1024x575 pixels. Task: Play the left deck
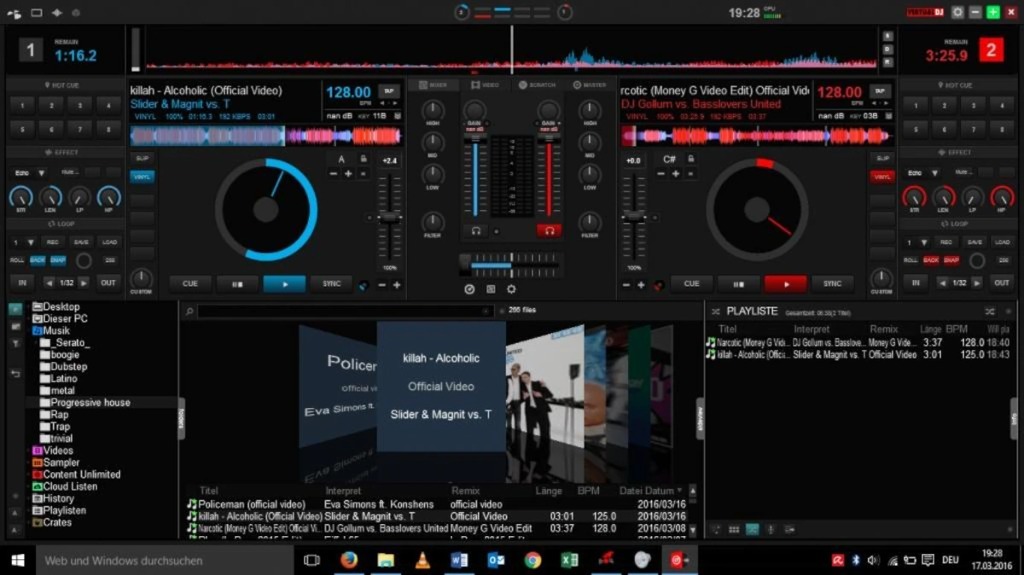(x=284, y=284)
